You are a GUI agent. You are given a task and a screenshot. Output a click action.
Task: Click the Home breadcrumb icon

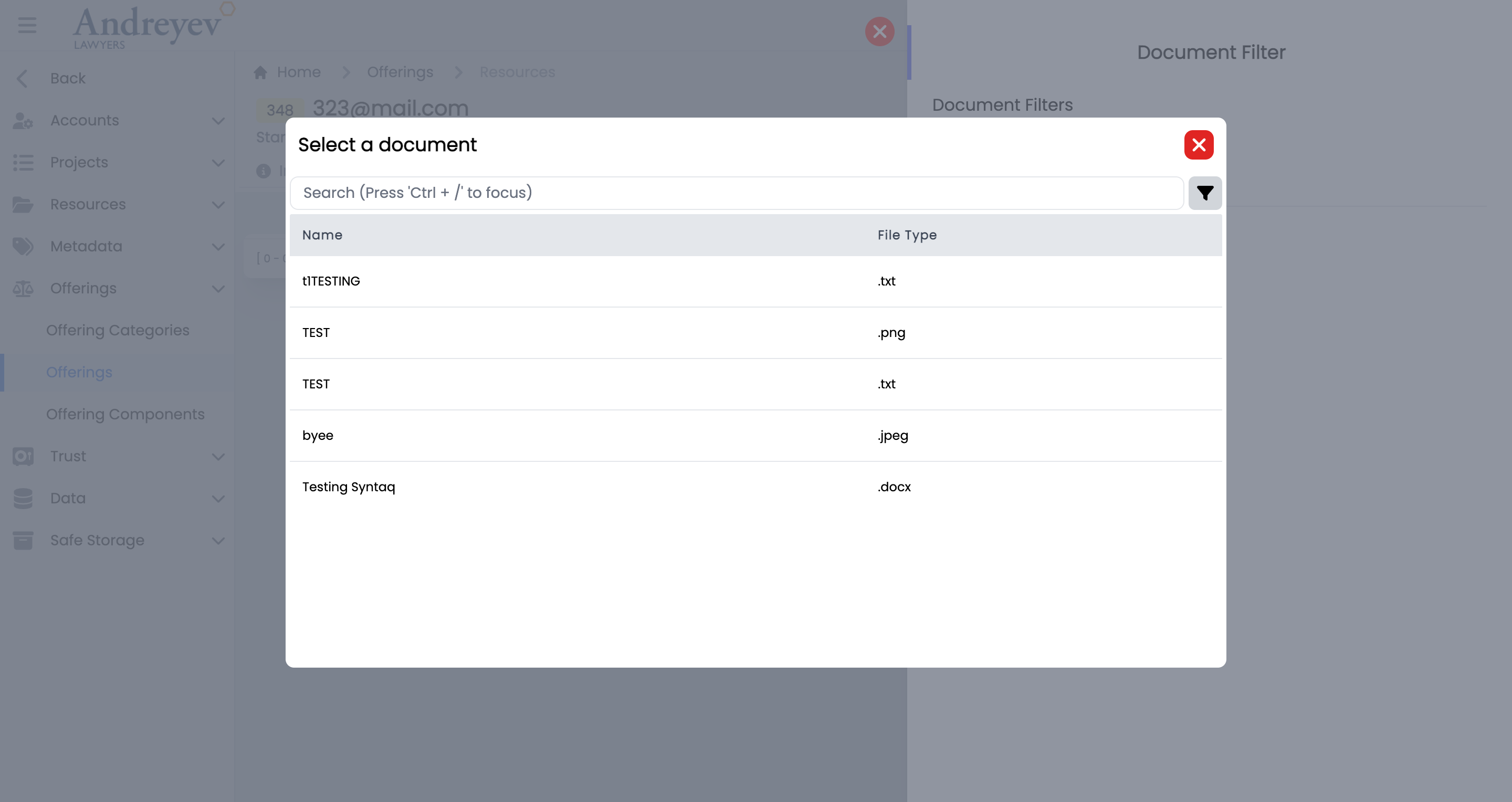click(260, 72)
